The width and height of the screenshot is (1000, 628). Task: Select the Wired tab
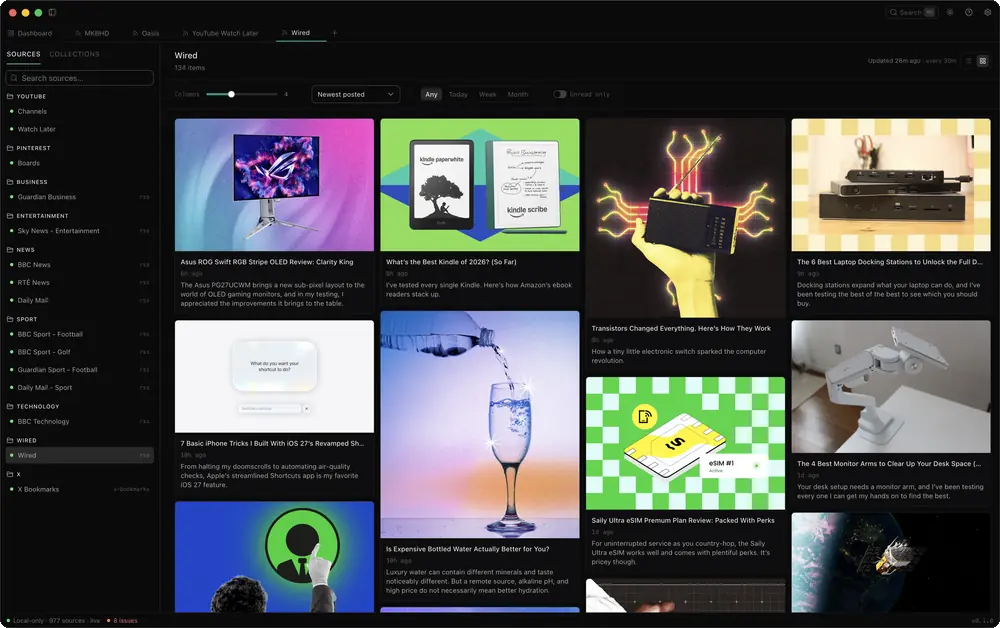pyautogui.click(x=300, y=33)
